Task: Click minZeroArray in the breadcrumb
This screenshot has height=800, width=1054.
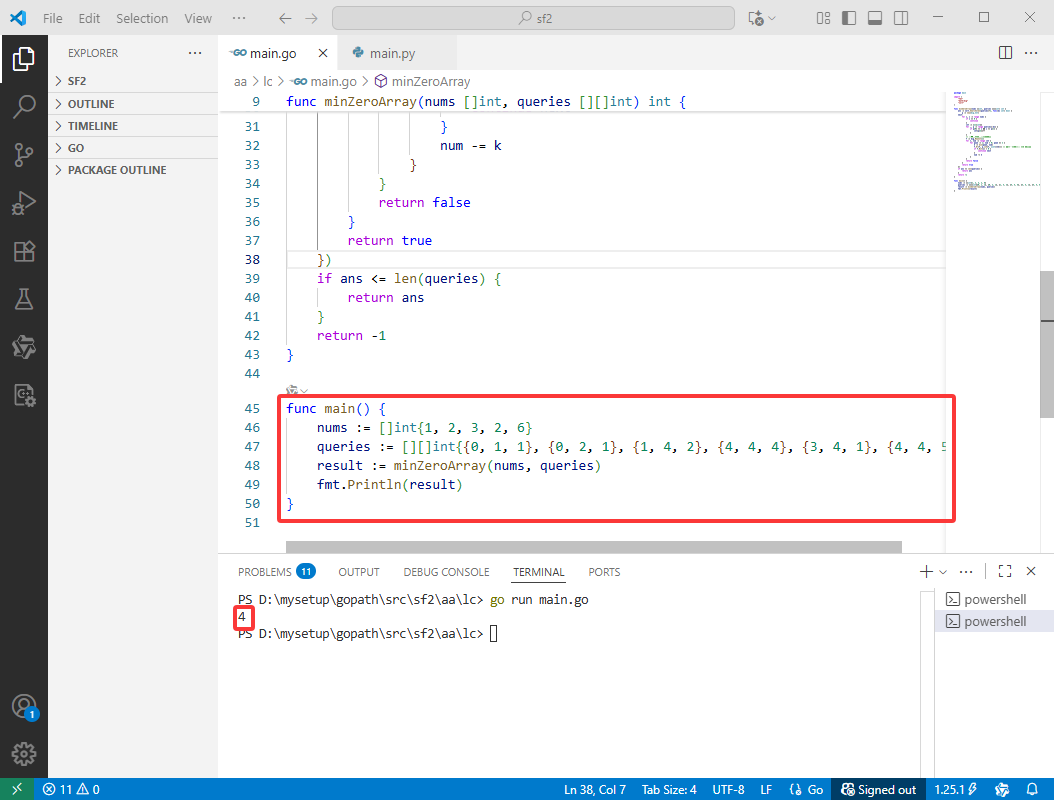Action: point(430,81)
